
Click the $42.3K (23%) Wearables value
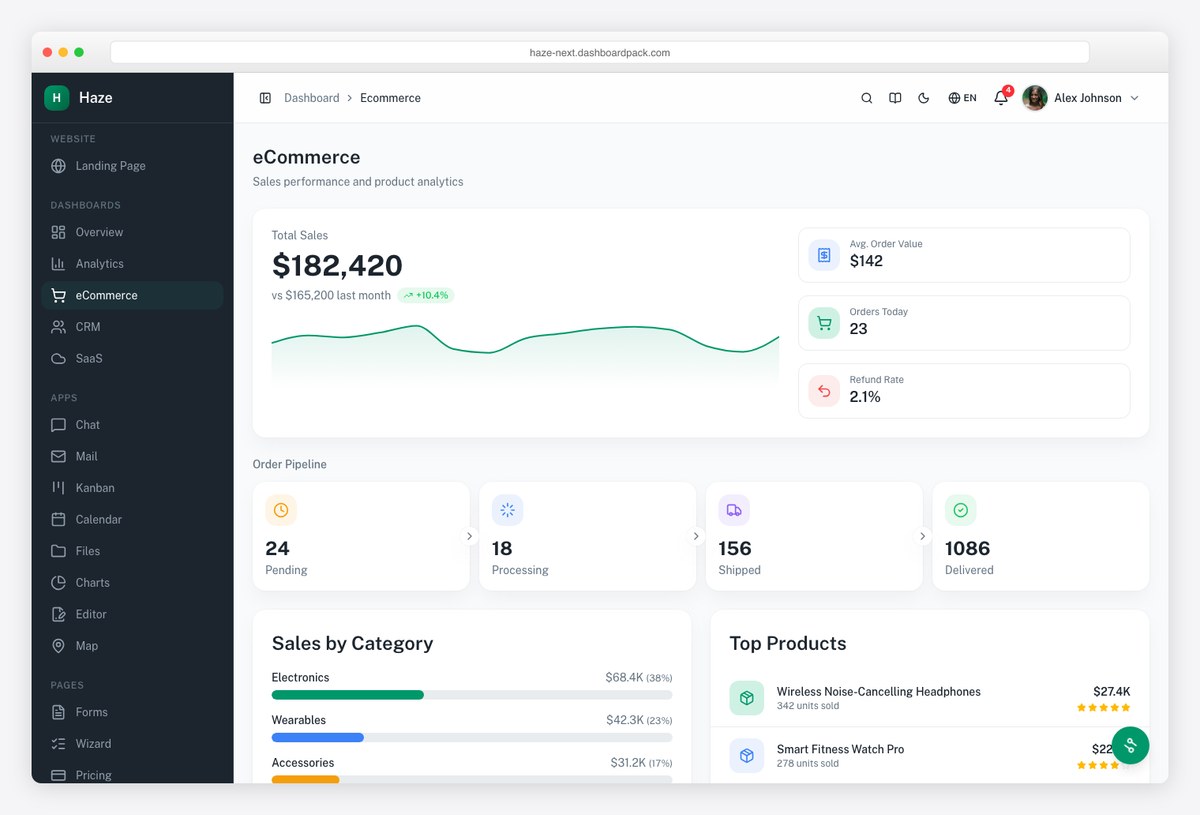tap(639, 720)
